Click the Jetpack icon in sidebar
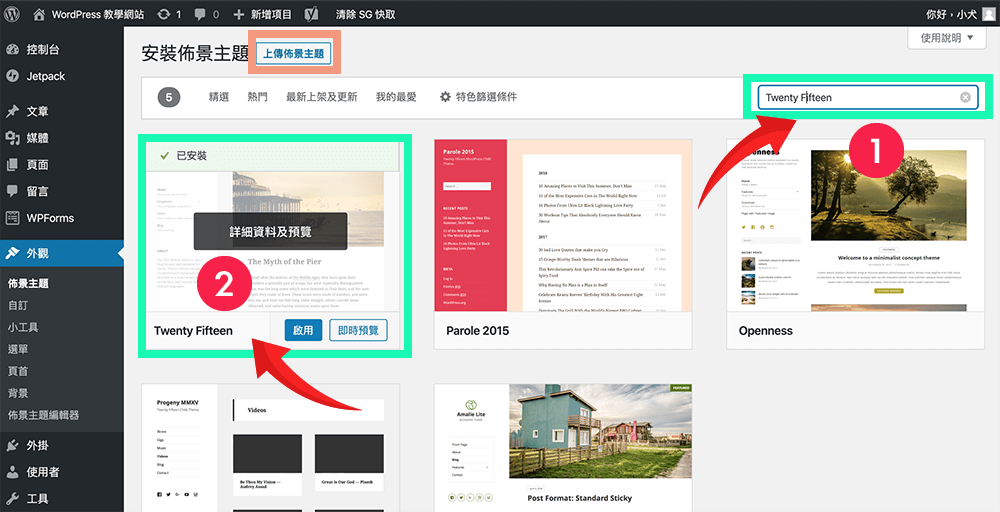This screenshot has height=512, width=1000. click(x=12, y=76)
